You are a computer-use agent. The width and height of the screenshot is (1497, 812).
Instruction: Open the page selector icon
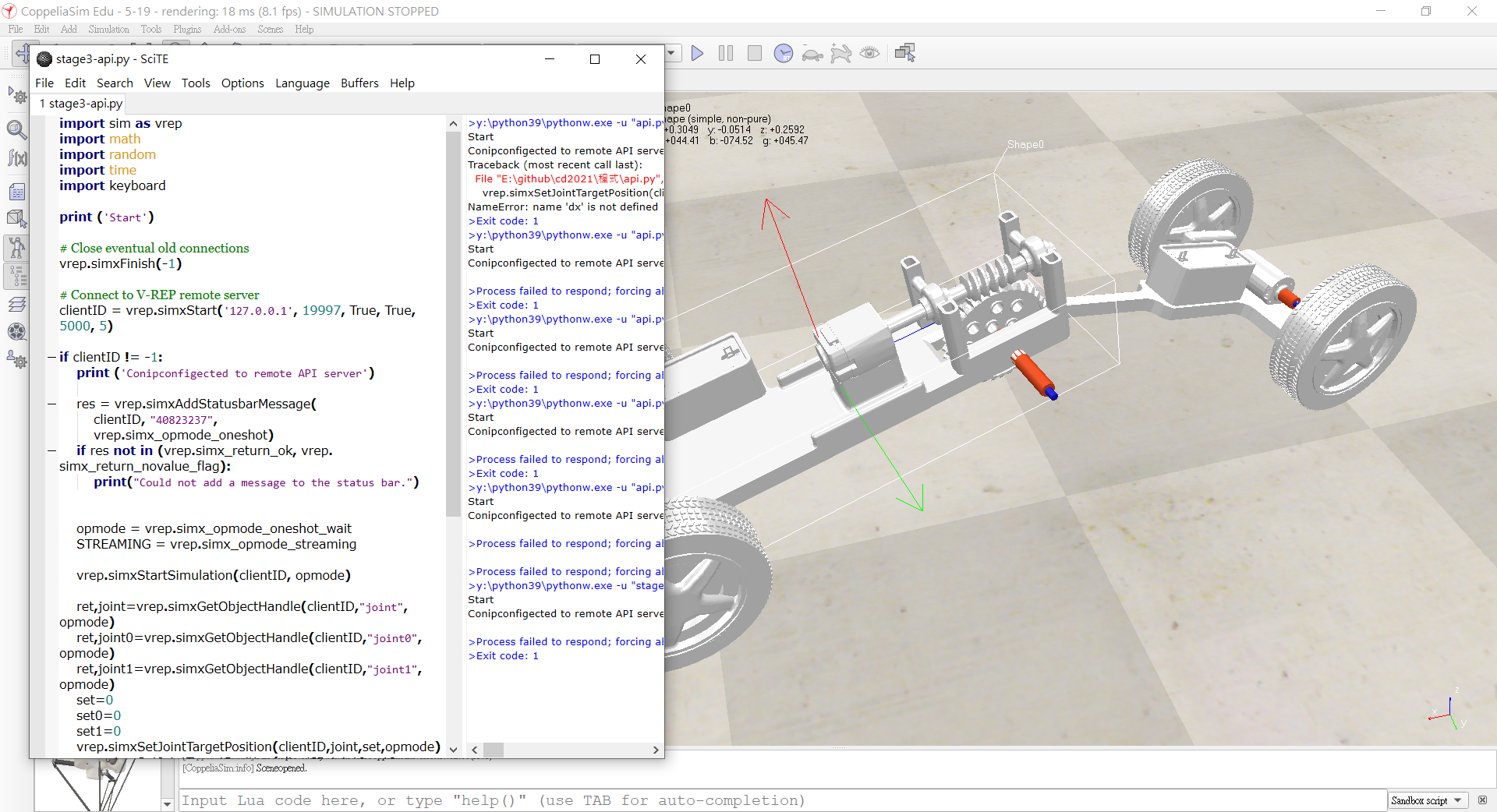tap(905, 53)
